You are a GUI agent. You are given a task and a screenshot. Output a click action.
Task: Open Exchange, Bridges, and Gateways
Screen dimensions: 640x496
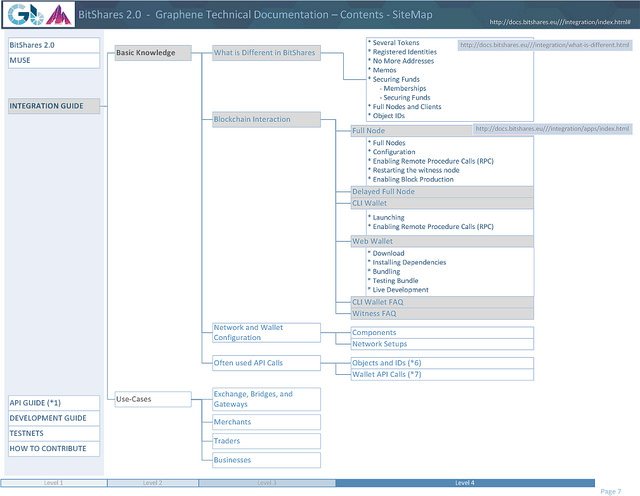tap(267, 399)
